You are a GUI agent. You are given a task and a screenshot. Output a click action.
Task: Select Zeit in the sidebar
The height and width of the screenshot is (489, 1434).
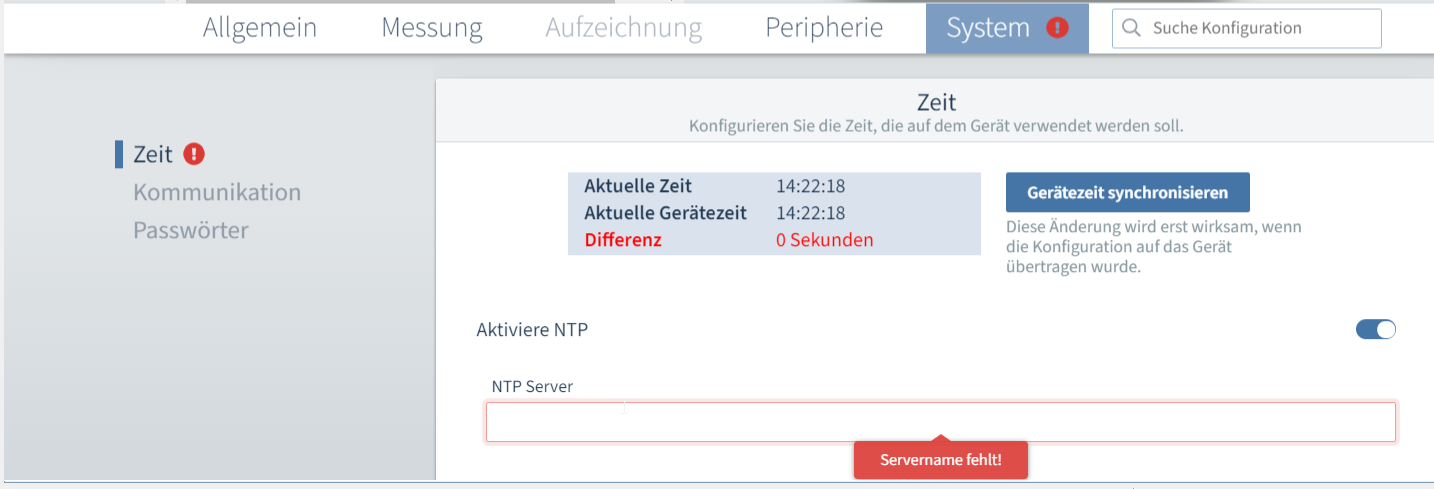153,154
